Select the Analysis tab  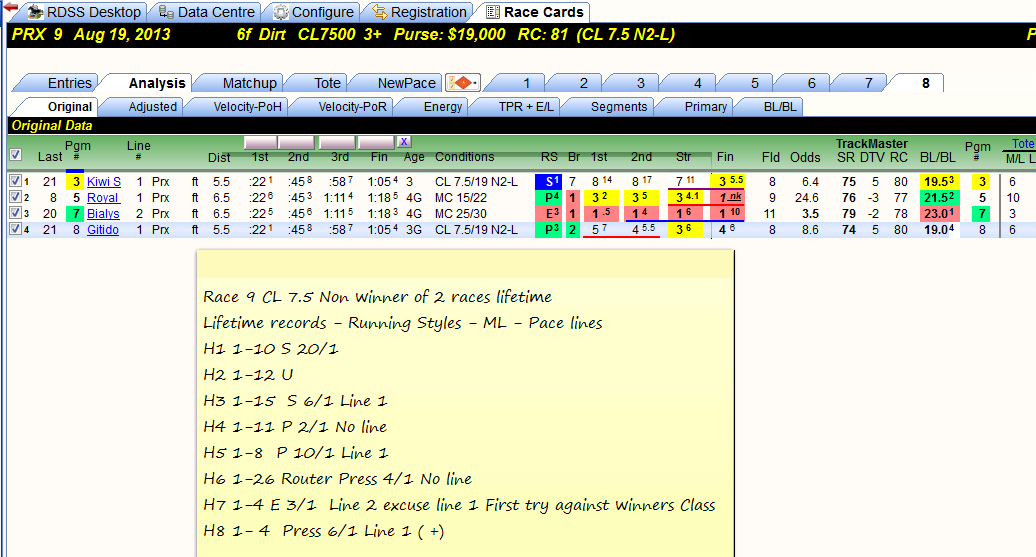point(157,83)
